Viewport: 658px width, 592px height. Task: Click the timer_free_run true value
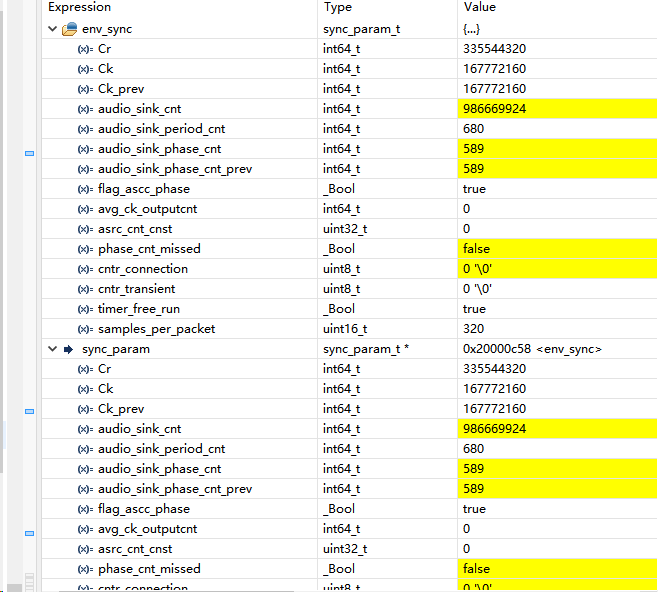click(474, 309)
